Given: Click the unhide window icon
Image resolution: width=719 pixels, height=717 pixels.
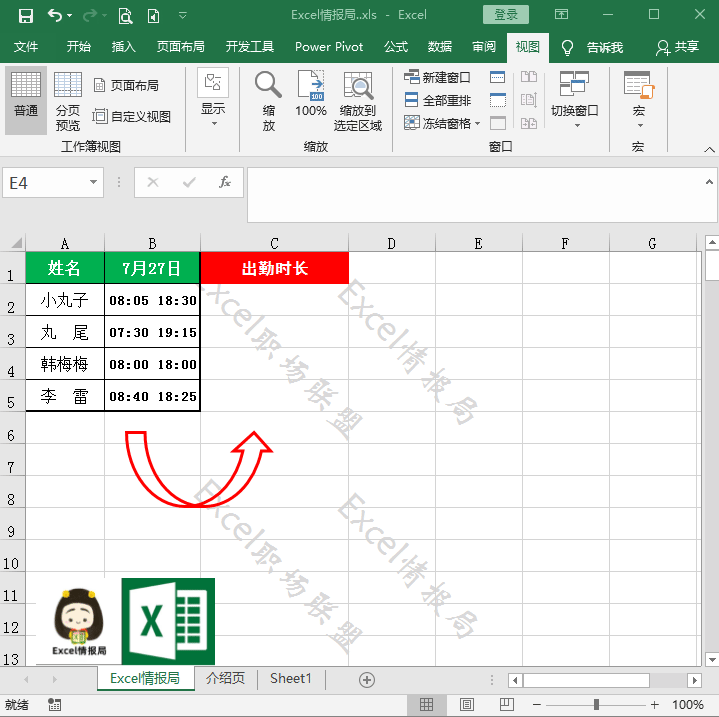Looking at the screenshot, I should 498,123.
